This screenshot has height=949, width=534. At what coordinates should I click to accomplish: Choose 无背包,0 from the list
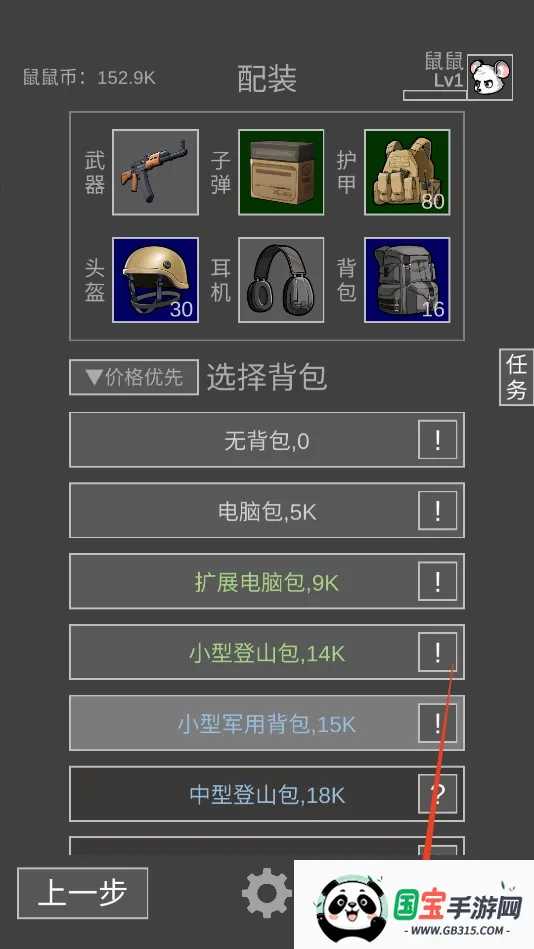(267, 440)
